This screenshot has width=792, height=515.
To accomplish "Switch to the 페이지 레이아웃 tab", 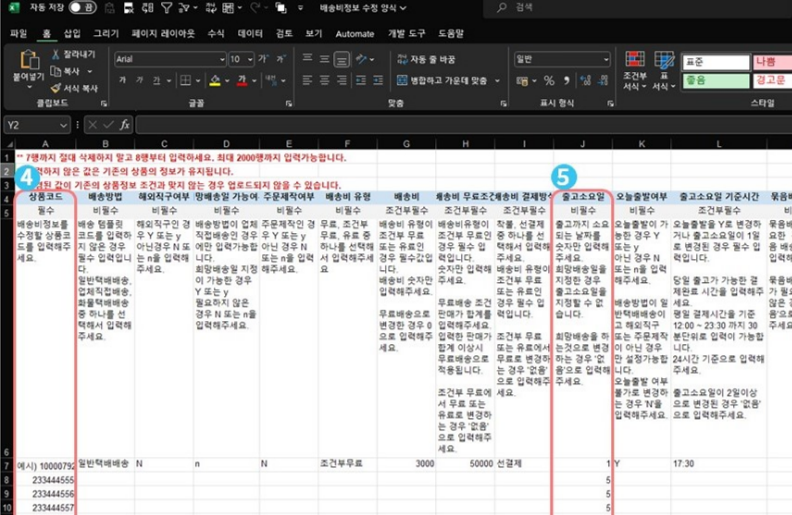I will click(163, 33).
